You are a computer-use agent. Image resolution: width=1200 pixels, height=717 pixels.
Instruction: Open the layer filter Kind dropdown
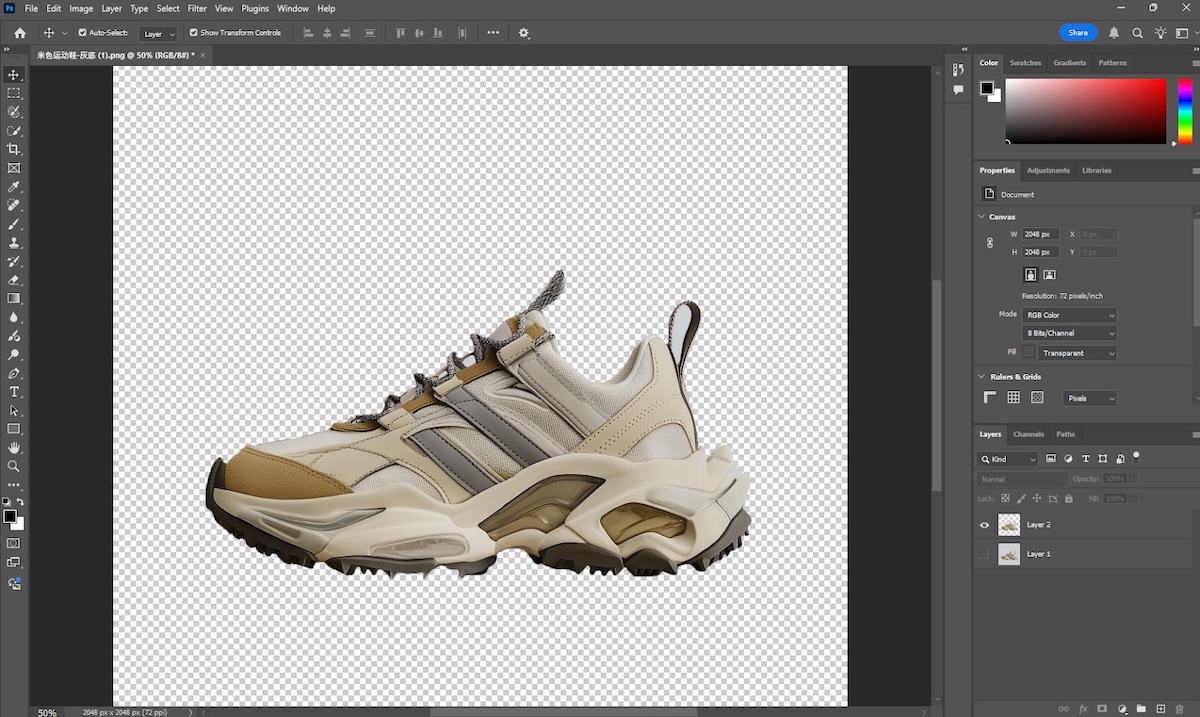pyautogui.click(x=1009, y=459)
